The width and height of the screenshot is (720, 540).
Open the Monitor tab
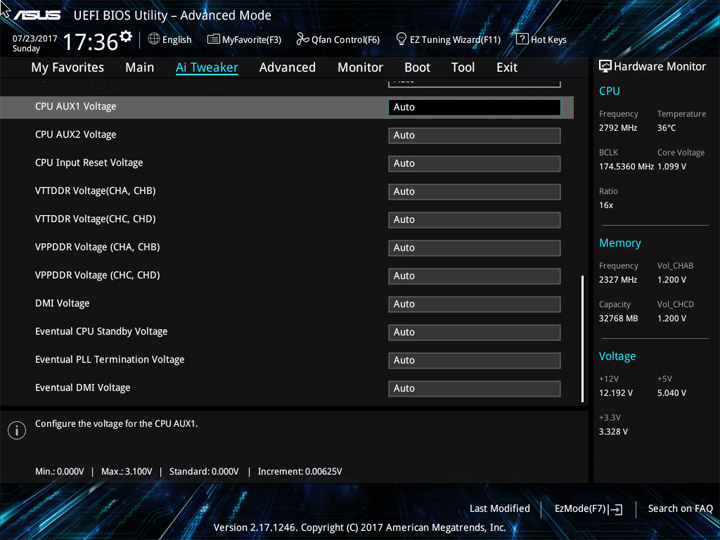click(x=360, y=68)
